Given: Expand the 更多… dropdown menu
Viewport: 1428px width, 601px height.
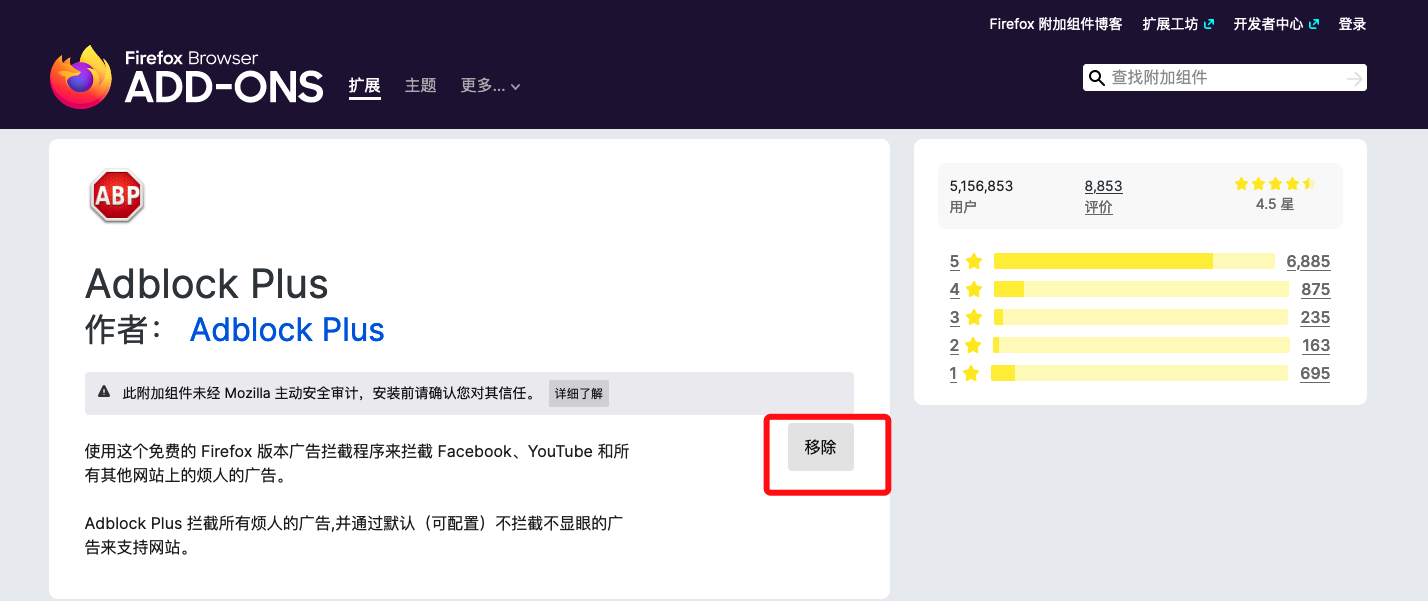Looking at the screenshot, I should coord(490,86).
